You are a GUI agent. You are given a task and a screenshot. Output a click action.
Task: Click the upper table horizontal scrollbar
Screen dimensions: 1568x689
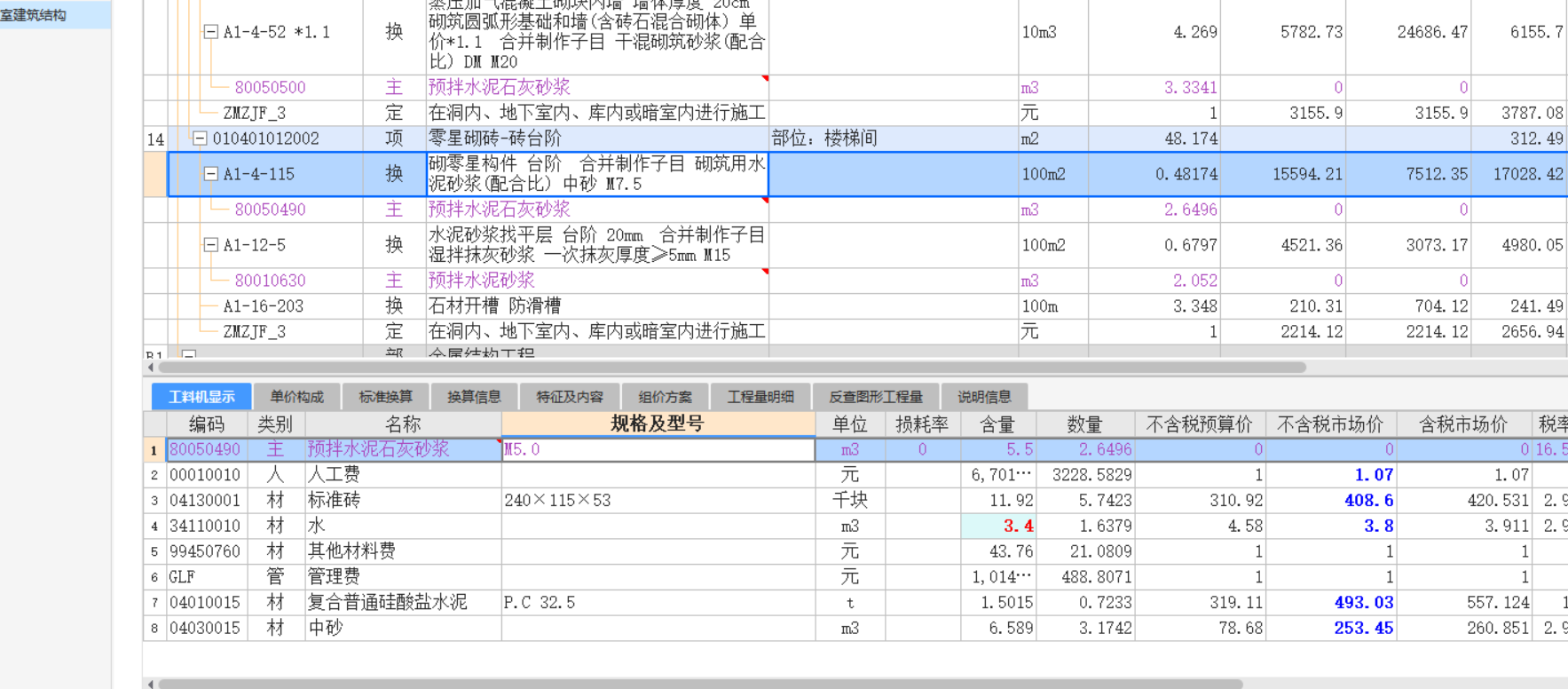pyautogui.click(x=732, y=368)
